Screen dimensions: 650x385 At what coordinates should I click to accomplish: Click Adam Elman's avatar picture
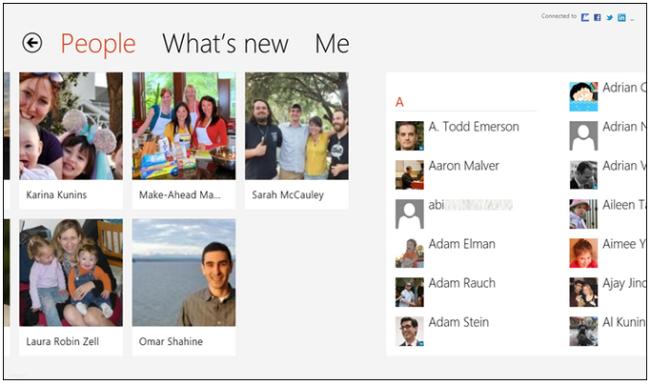pos(410,253)
